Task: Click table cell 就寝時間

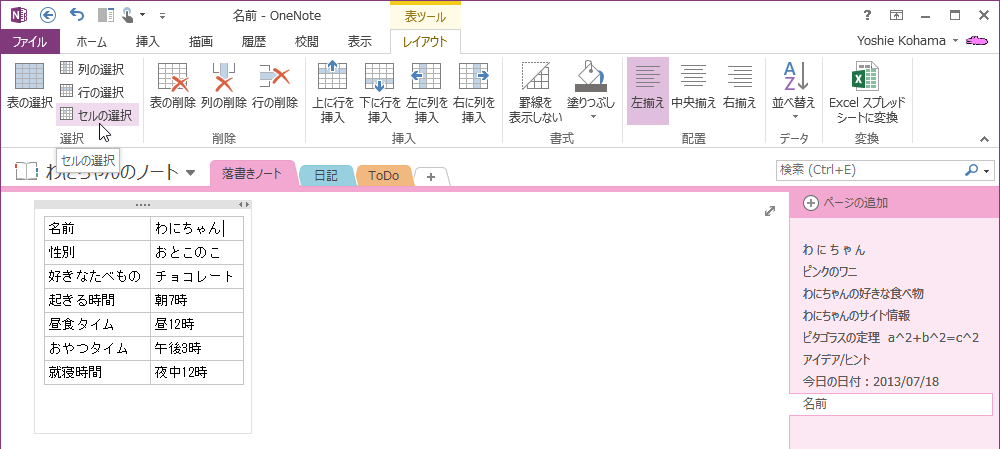Action: coord(98,372)
